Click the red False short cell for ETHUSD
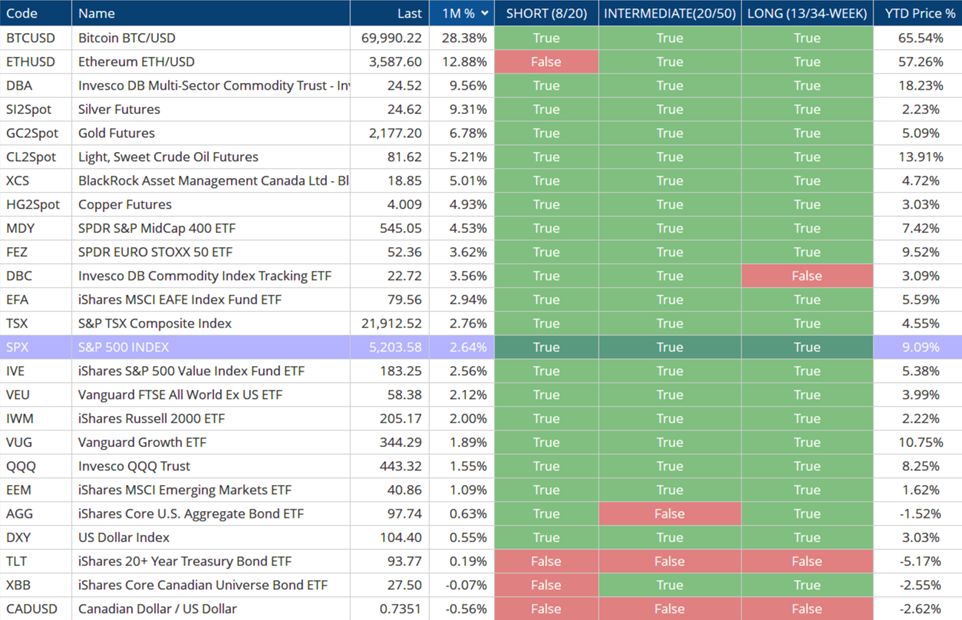The width and height of the screenshot is (962, 620). coord(546,62)
